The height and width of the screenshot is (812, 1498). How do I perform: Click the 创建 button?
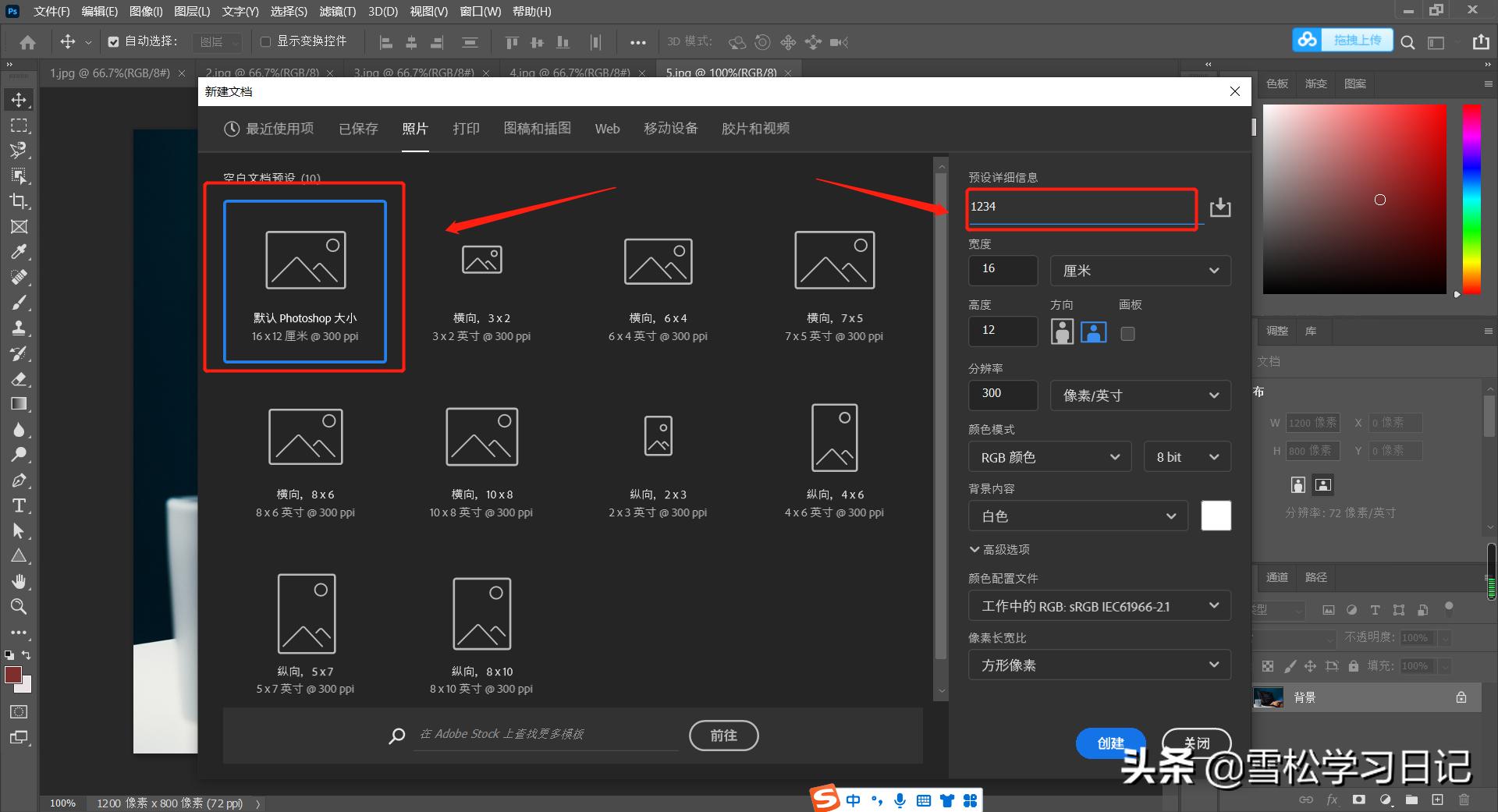tap(1110, 743)
